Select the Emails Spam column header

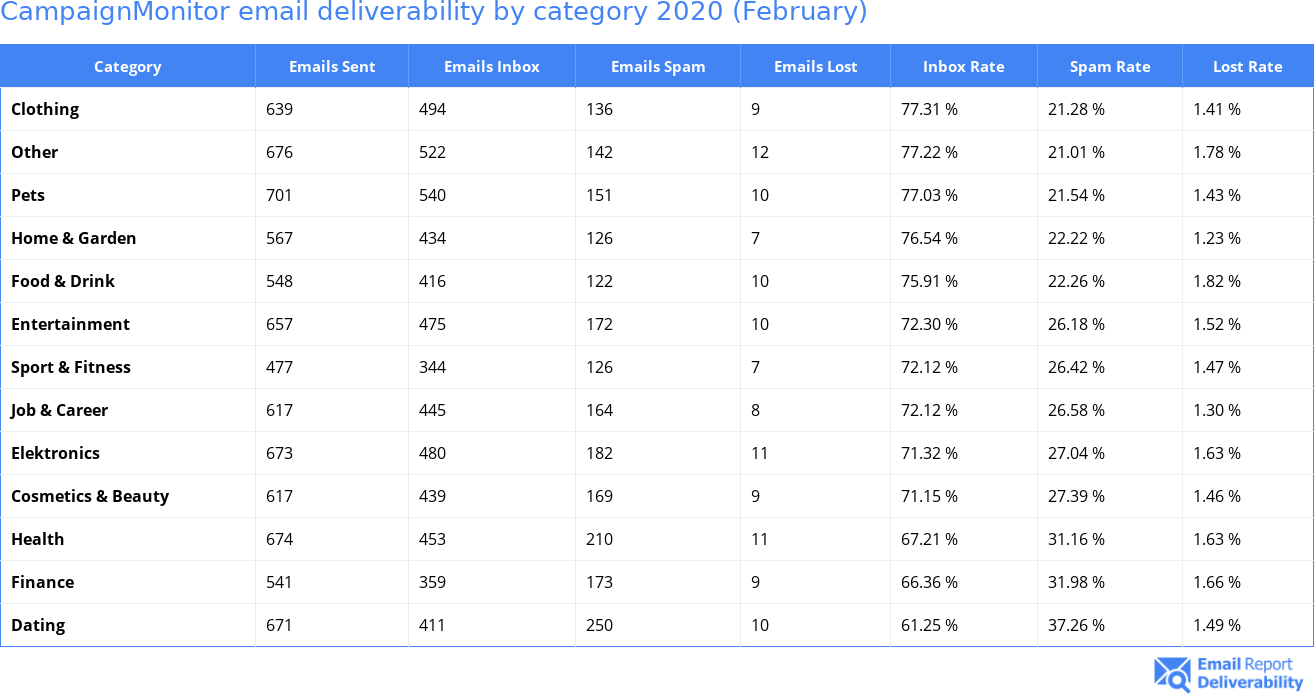point(657,67)
